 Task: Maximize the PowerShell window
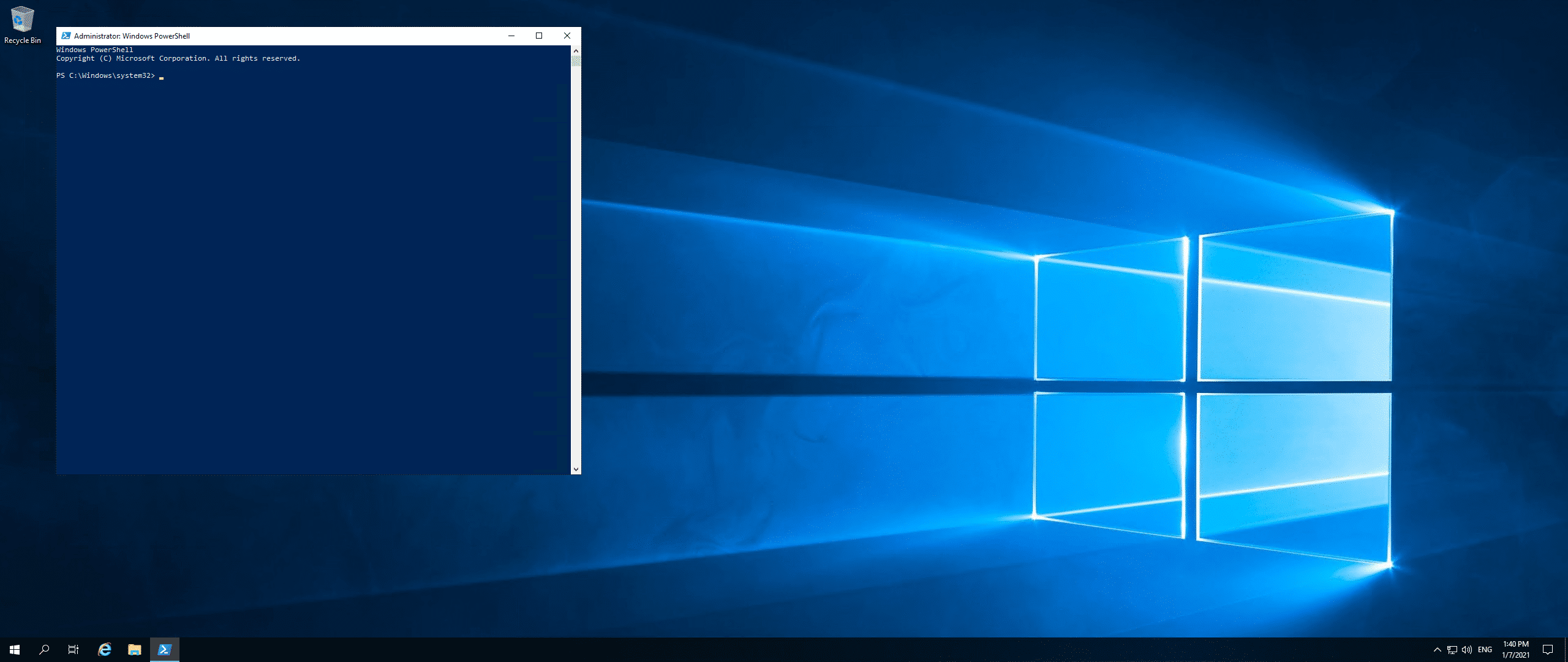539,36
